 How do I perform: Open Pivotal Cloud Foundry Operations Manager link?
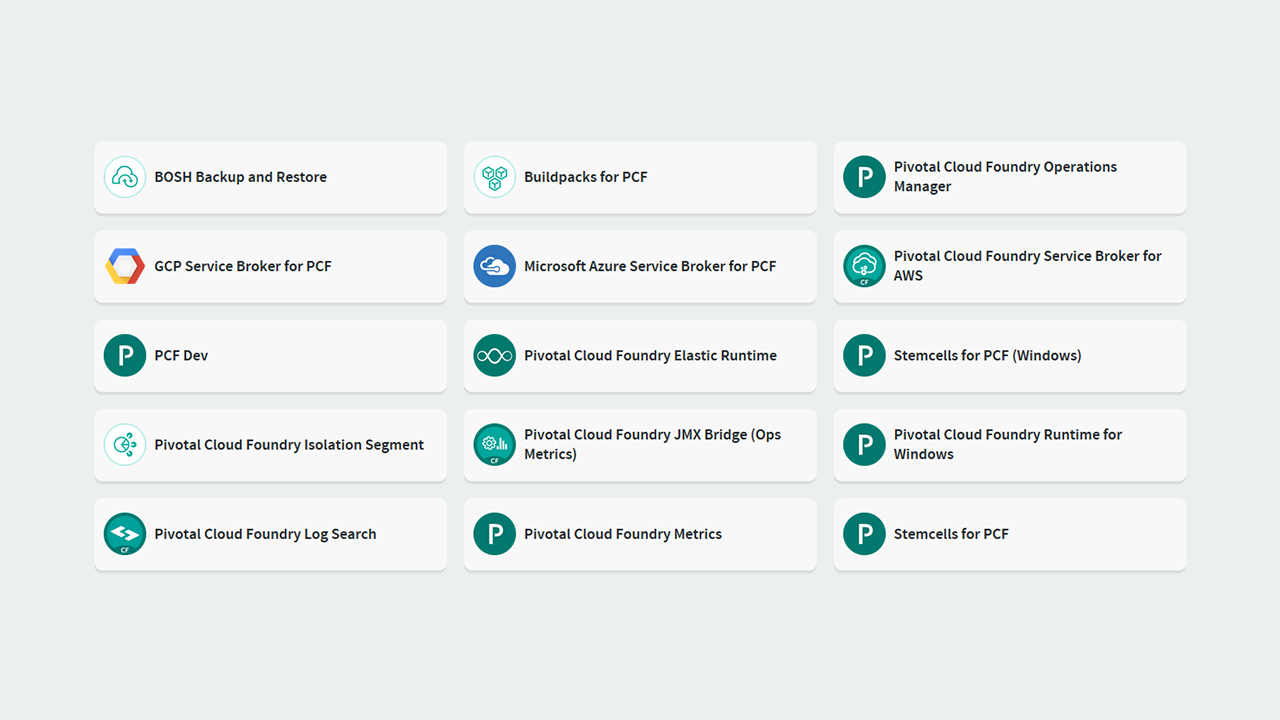coord(1005,177)
